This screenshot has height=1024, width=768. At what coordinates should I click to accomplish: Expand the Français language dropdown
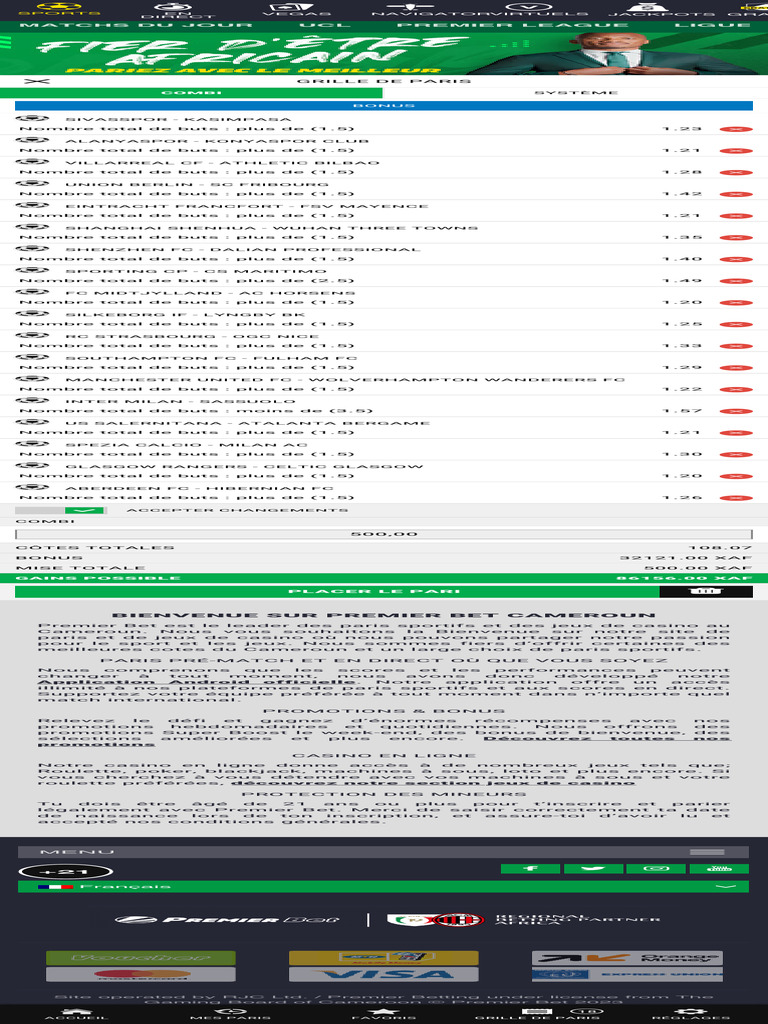click(383, 886)
